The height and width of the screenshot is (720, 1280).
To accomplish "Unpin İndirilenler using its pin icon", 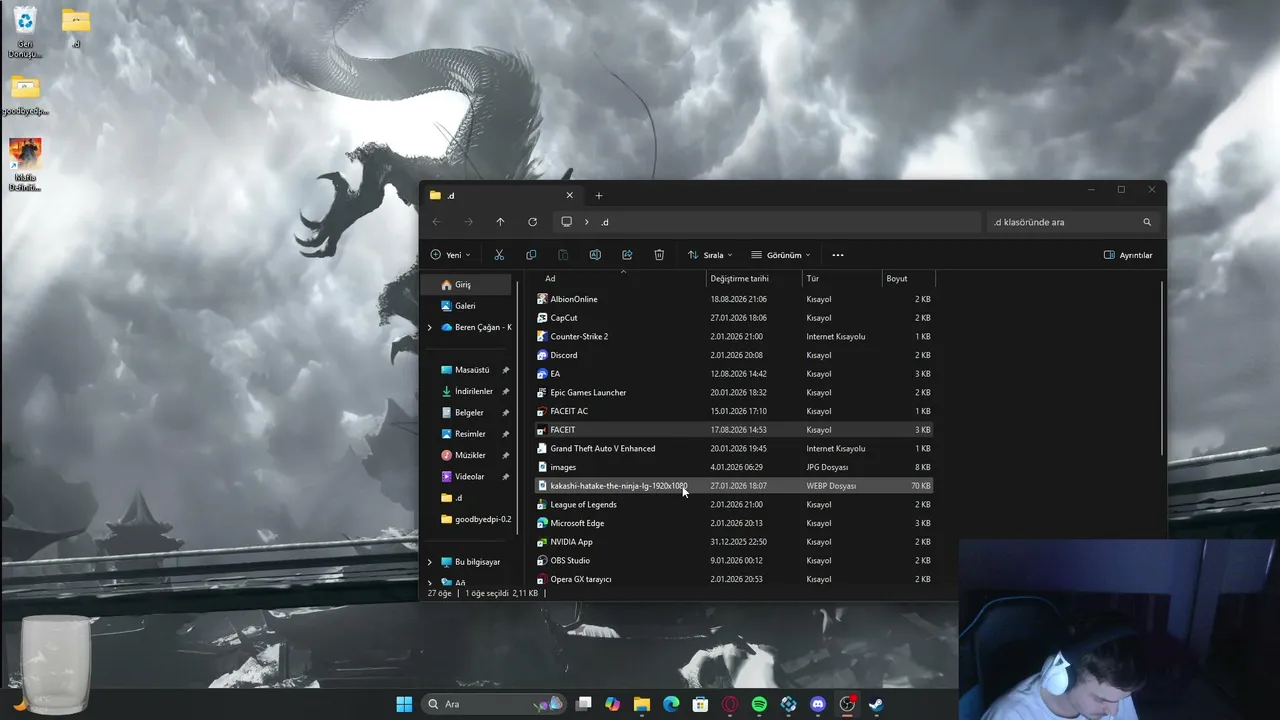I will click(505, 391).
